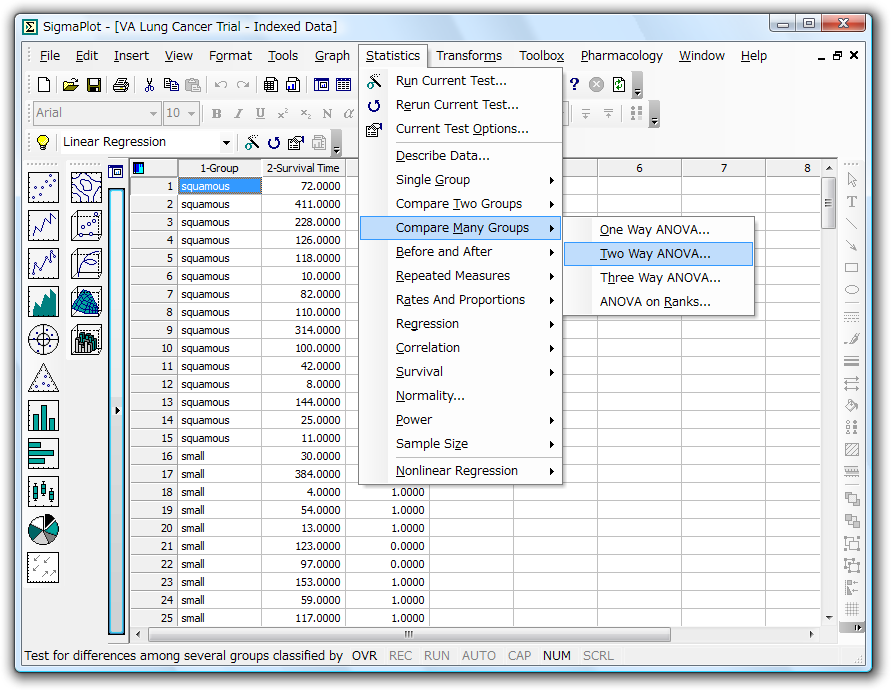
Task: Select ANOVA on Ranks menu entry
Action: tap(659, 302)
